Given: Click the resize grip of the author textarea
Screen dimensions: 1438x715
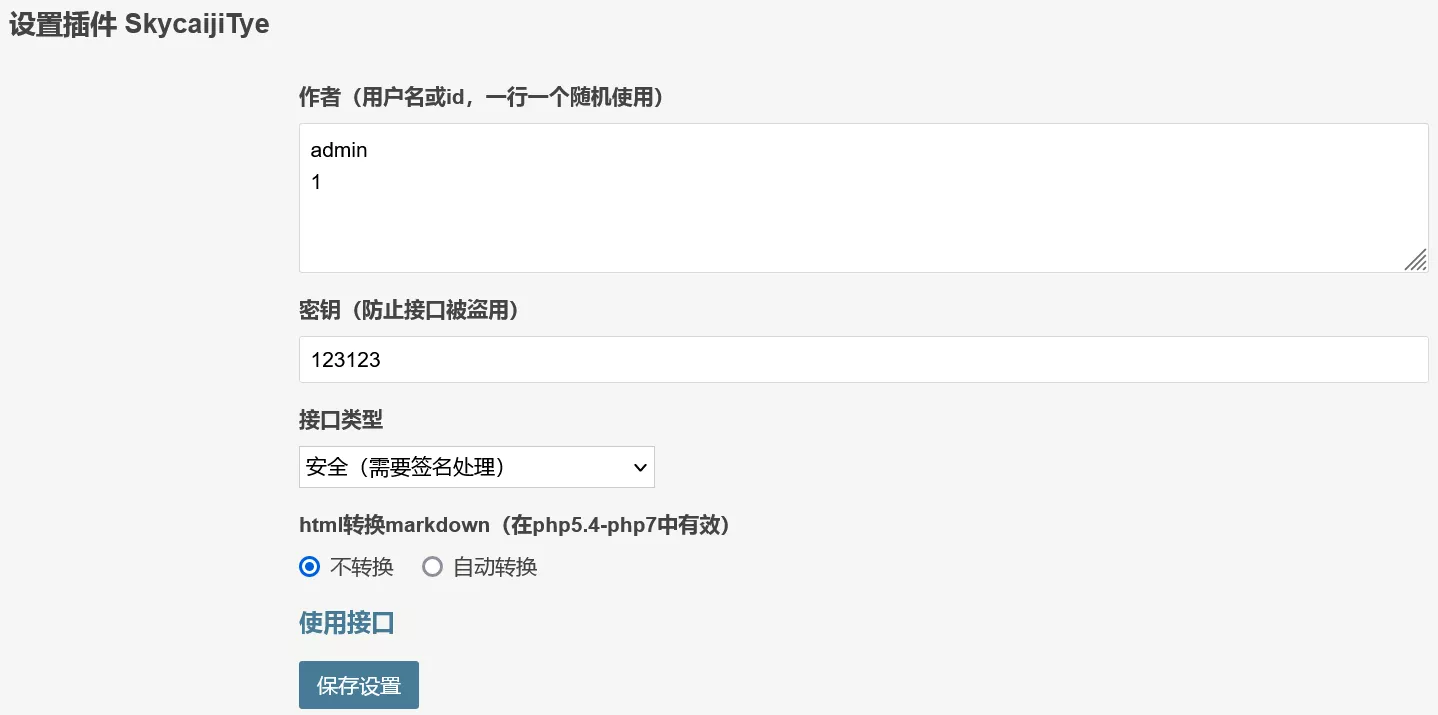Looking at the screenshot, I should (1417, 261).
